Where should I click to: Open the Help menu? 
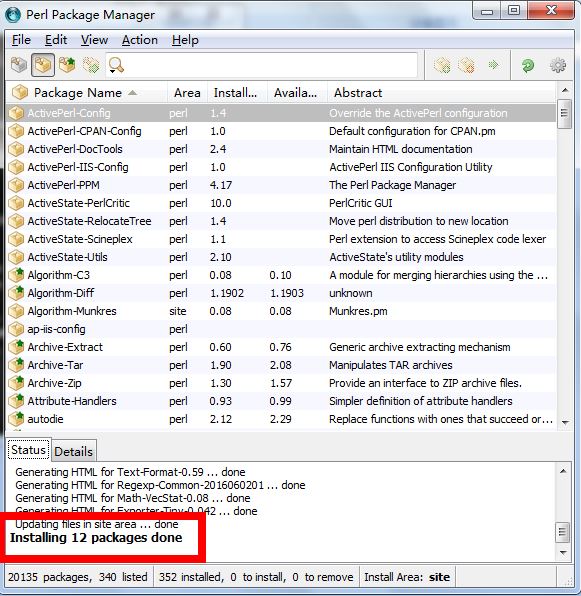tap(185, 40)
